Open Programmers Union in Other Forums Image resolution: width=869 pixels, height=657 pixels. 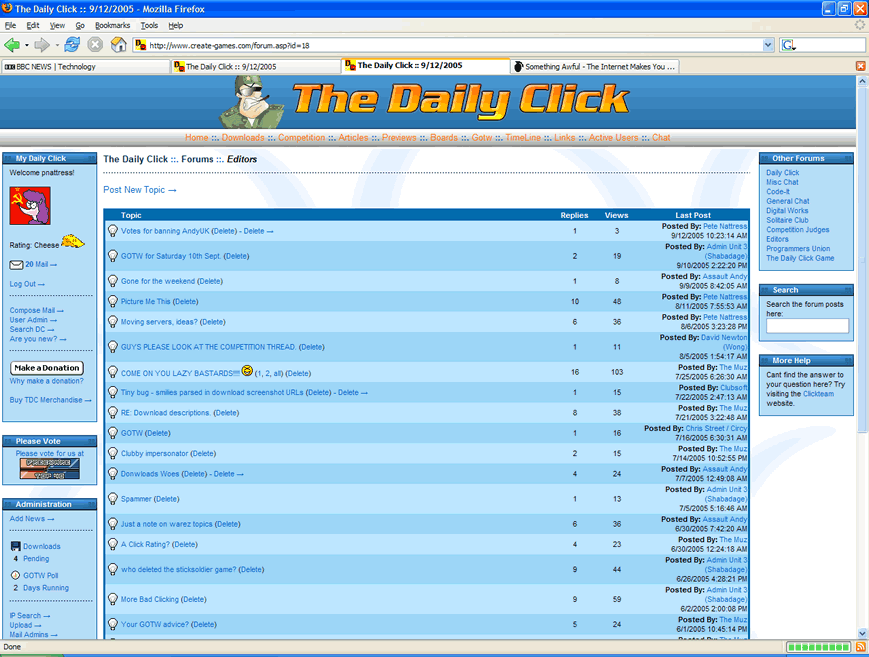[x=798, y=248]
